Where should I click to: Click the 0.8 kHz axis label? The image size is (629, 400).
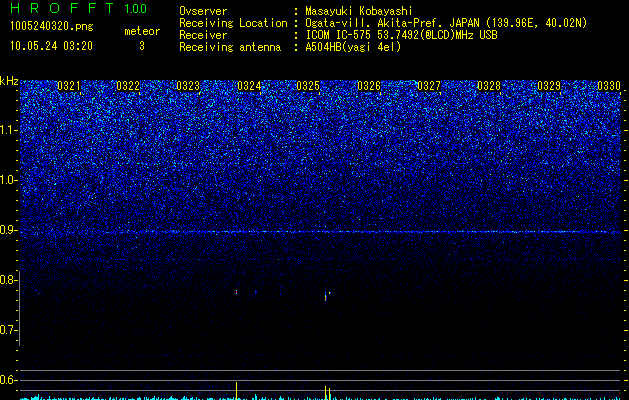(8, 280)
